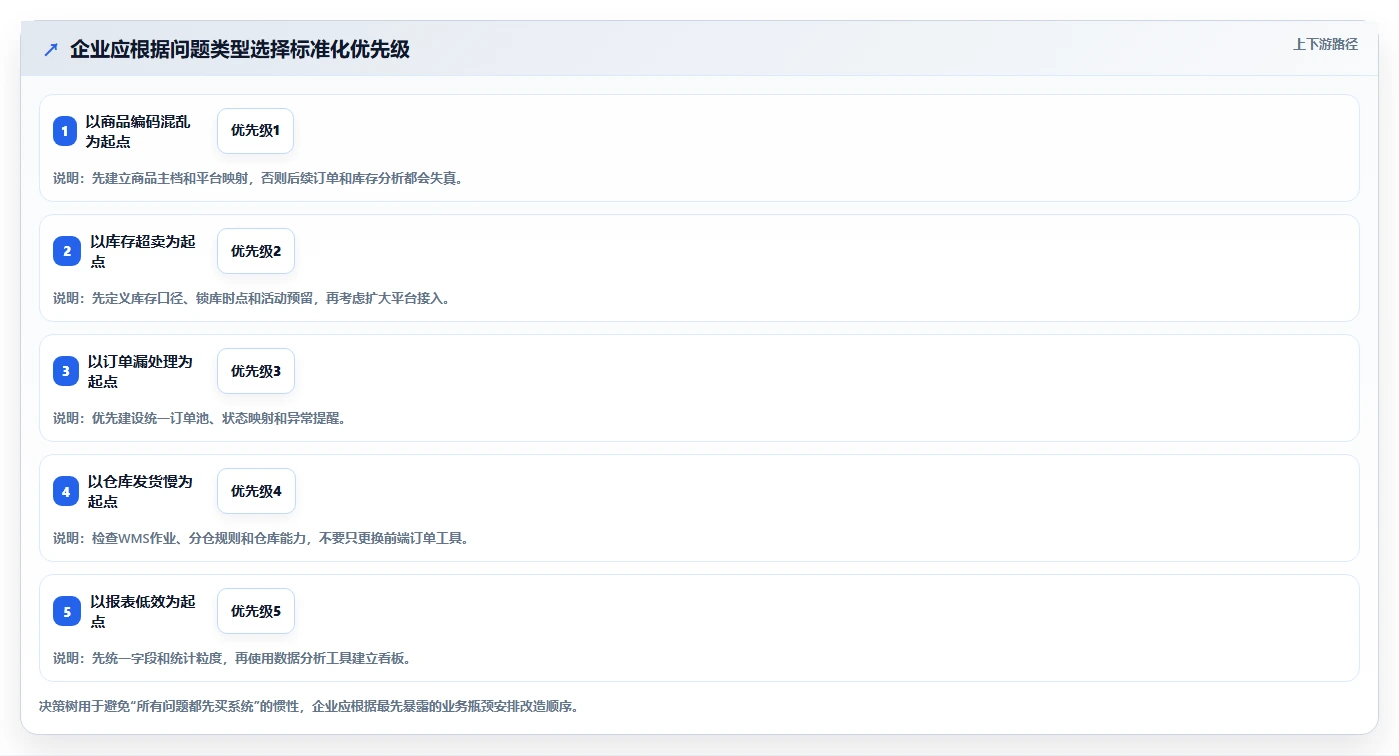Click the description about WMS作业、分仓规则
1399x756 pixels.
coord(261,538)
